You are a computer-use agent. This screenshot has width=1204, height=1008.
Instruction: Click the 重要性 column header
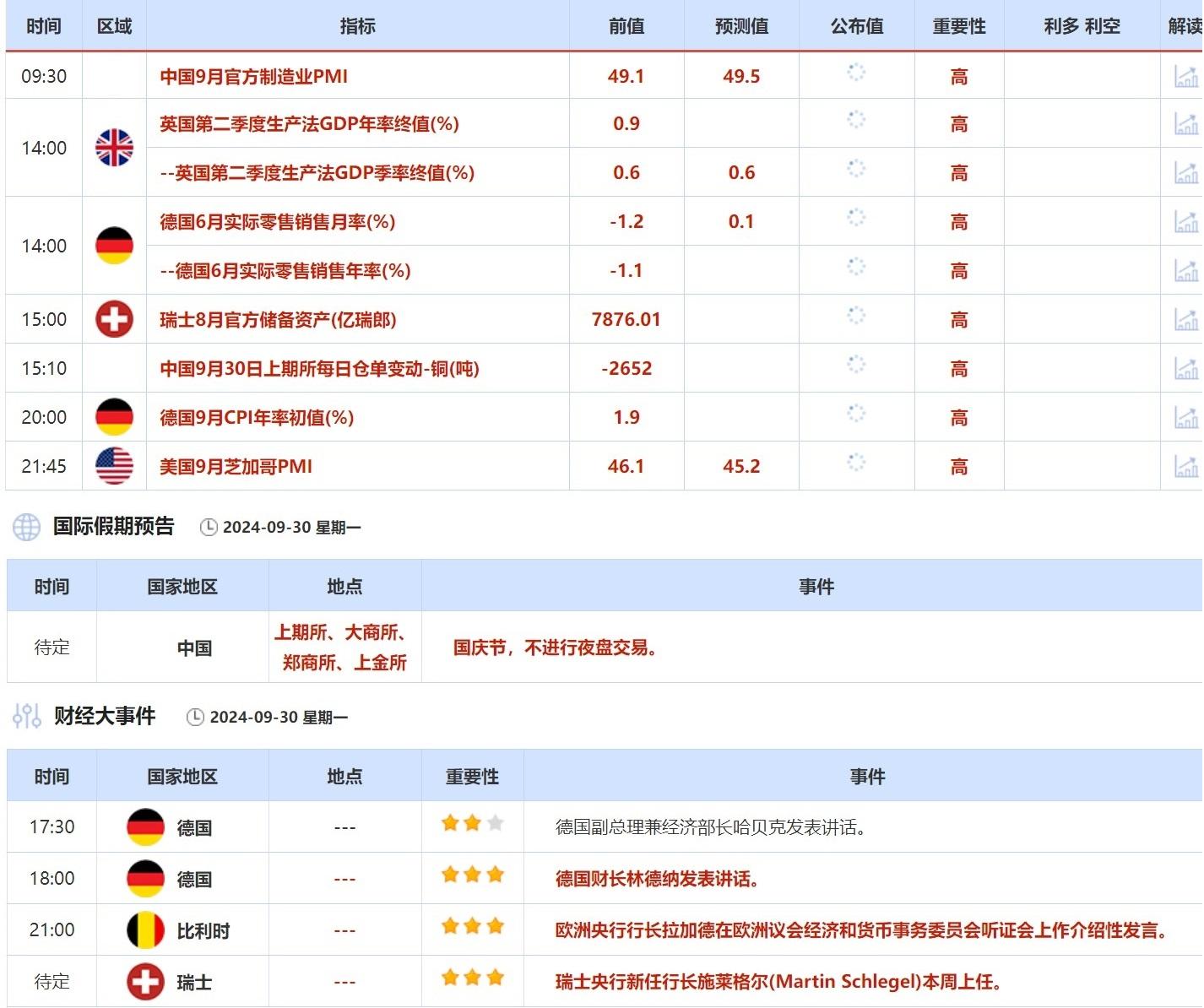(x=958, y=26)
